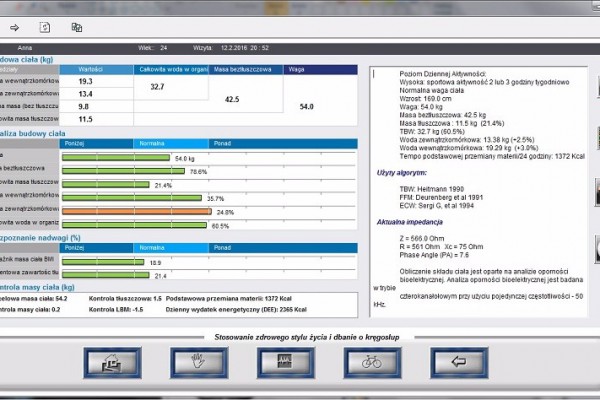Click the 'Wartości' column header
600x400 pixels.
(x=92, y=69)
